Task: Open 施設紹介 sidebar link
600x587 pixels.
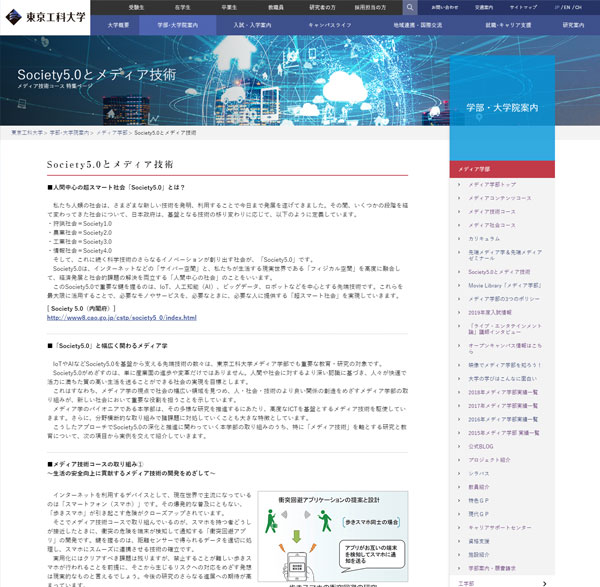Action: click(x=479, y=555)
